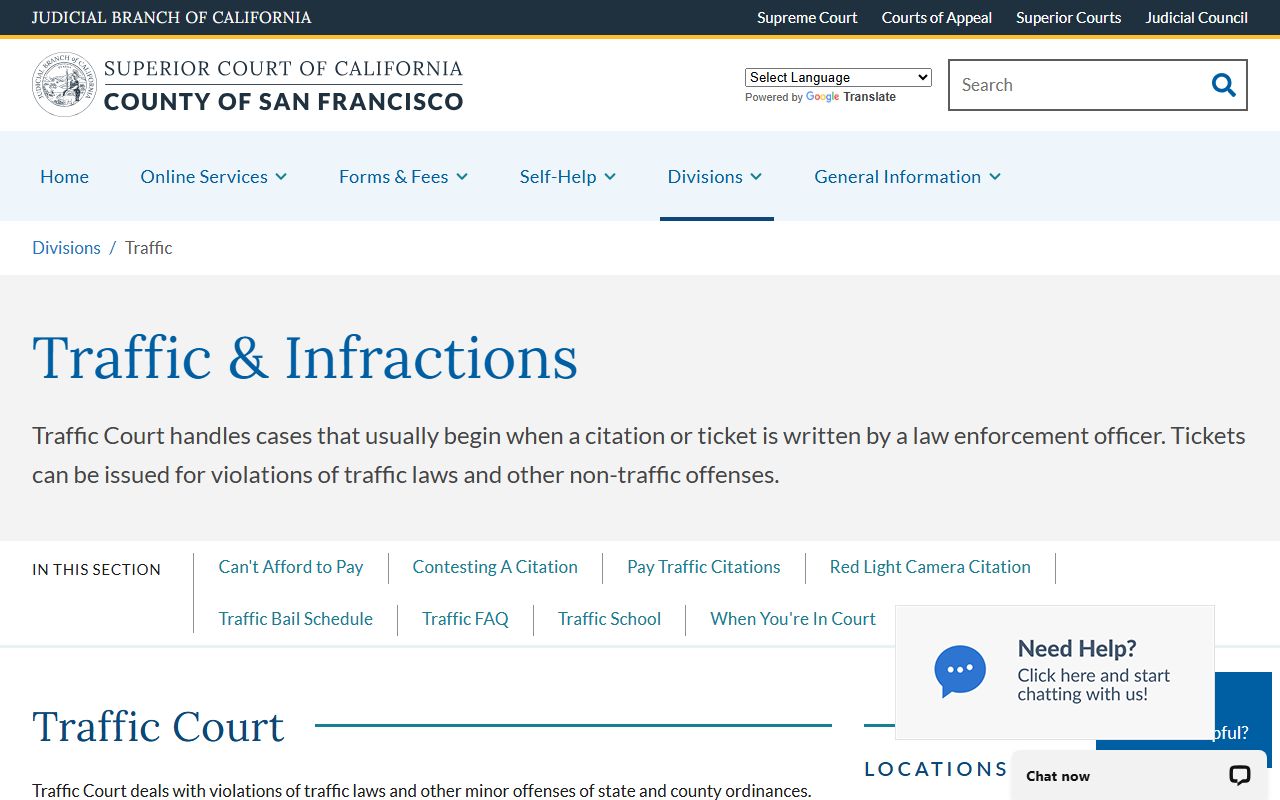Expand the Online Services menu
Image resolution: width=1280 pixels, height=800 pixels.
coord(214,176)
